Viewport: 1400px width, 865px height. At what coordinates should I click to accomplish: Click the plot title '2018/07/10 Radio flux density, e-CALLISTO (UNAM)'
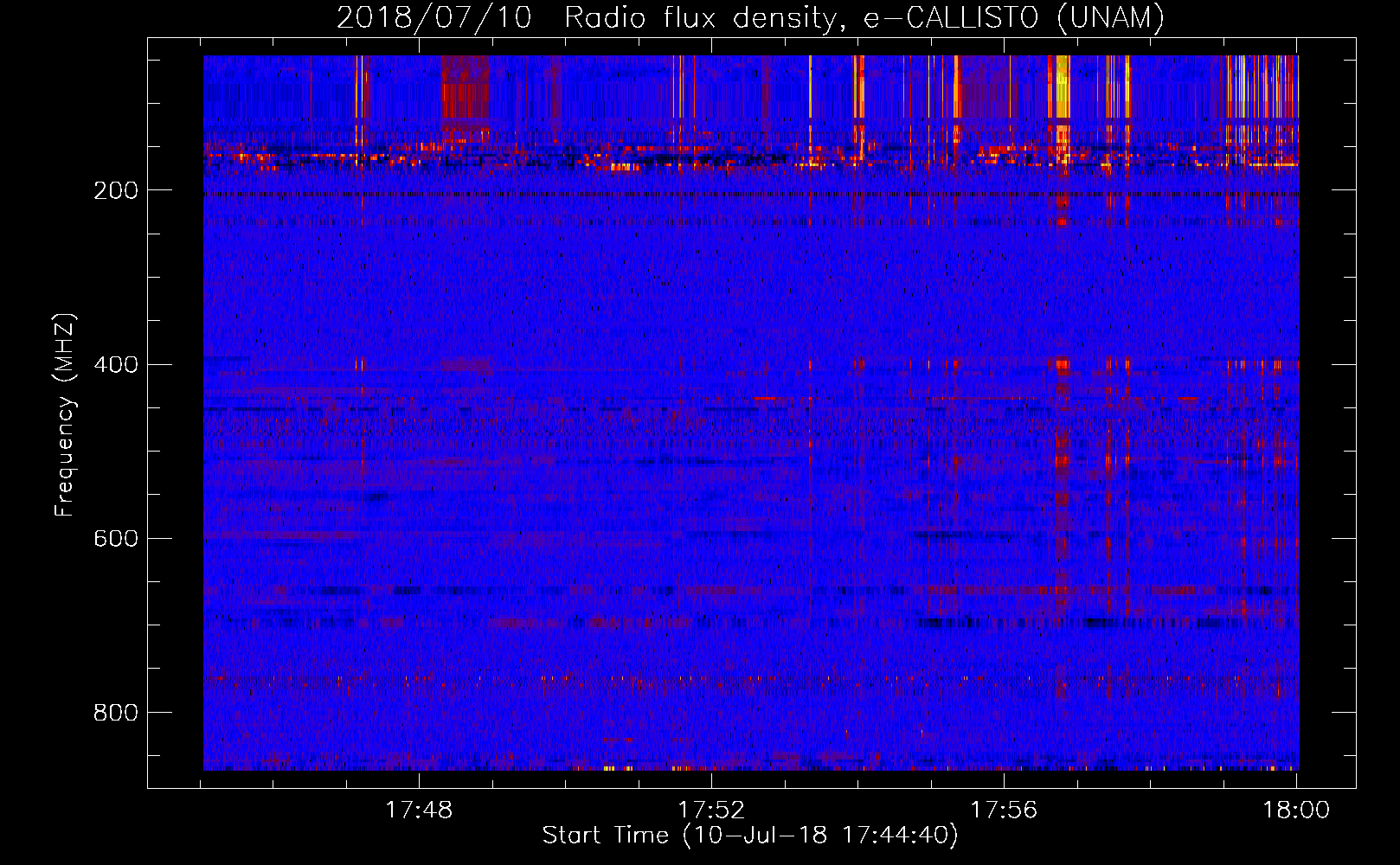[750, 17]
